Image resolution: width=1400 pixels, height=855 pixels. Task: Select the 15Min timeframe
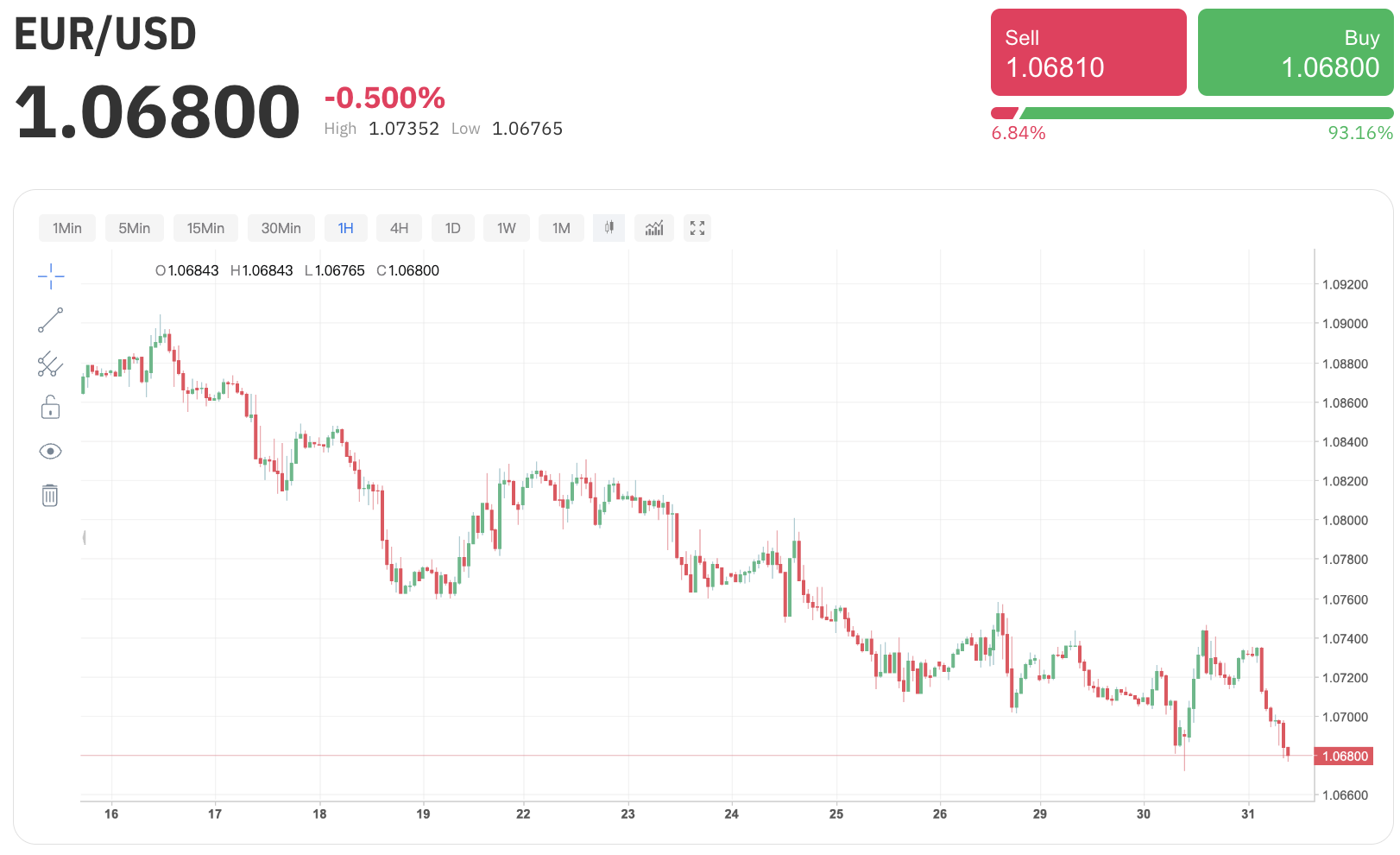[x=205, y=228]
